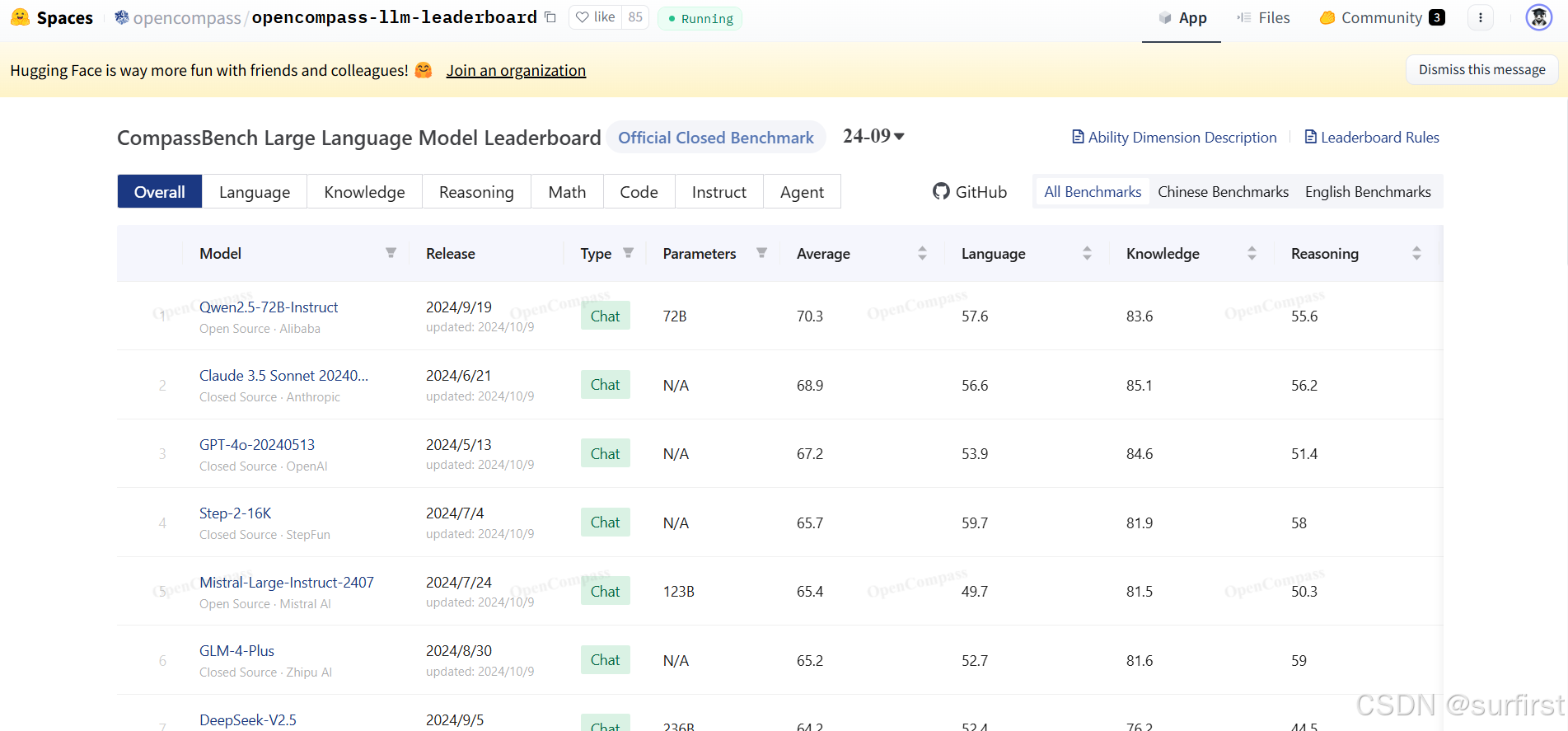
Task: Select the Code tab
Action: click(x=639, y=192)
